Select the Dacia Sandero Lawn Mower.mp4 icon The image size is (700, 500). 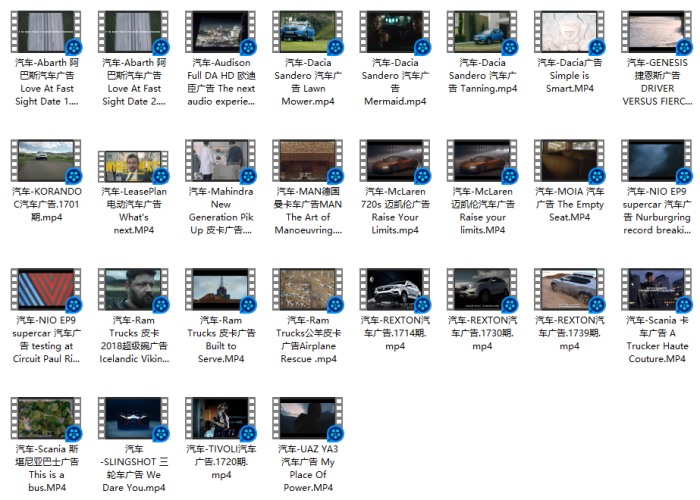[x=308, y=32]
